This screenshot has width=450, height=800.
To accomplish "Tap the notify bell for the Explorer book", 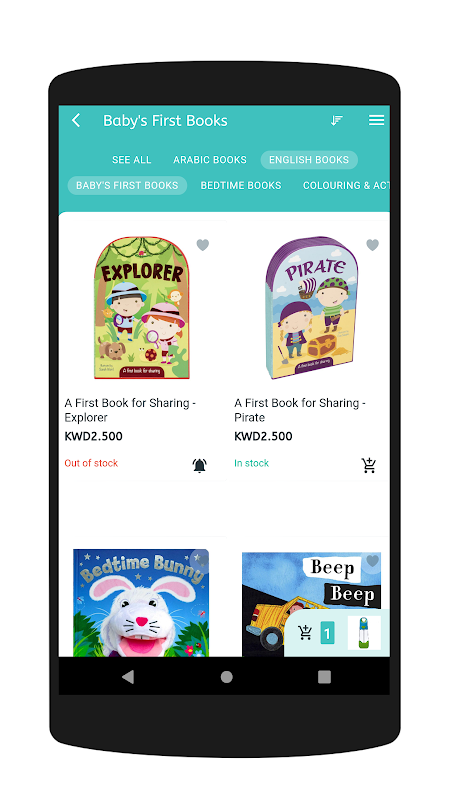I will coord(199,465).
